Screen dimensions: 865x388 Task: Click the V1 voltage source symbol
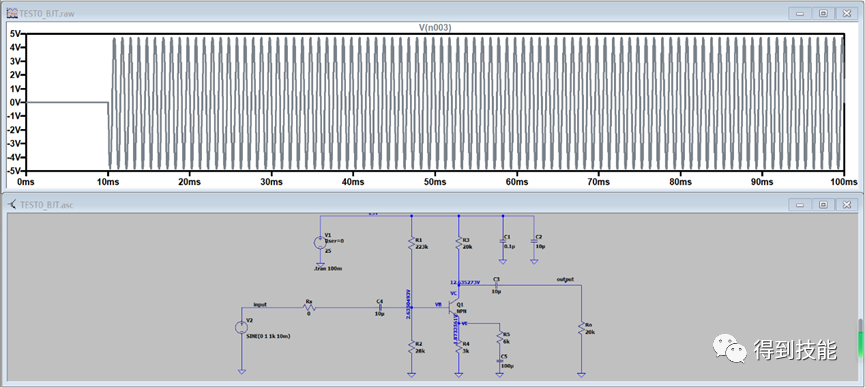(x=319, y=243)
